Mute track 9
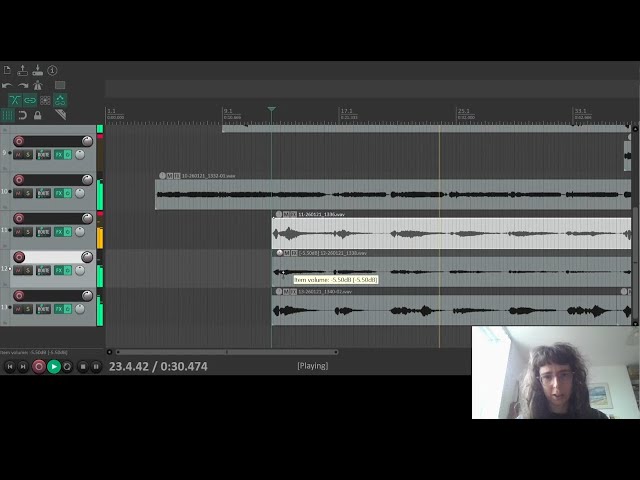 [18, 155]
